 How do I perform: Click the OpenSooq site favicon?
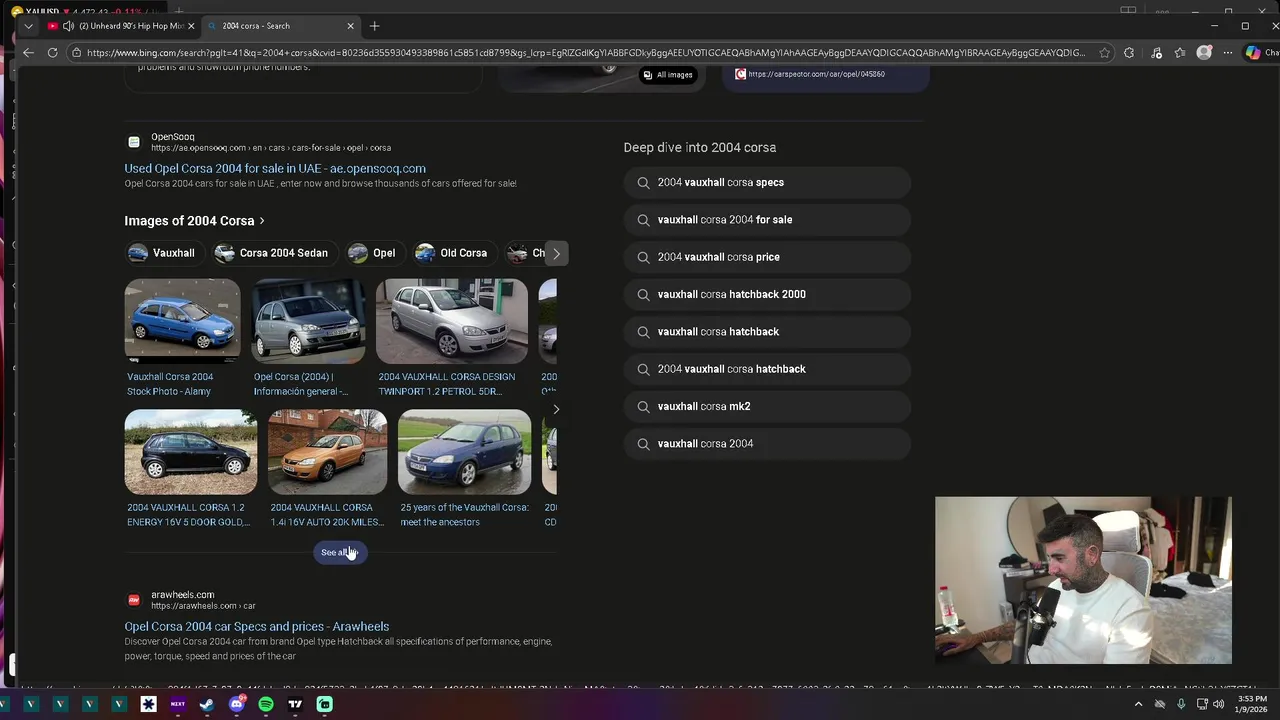tap(134, 142)
